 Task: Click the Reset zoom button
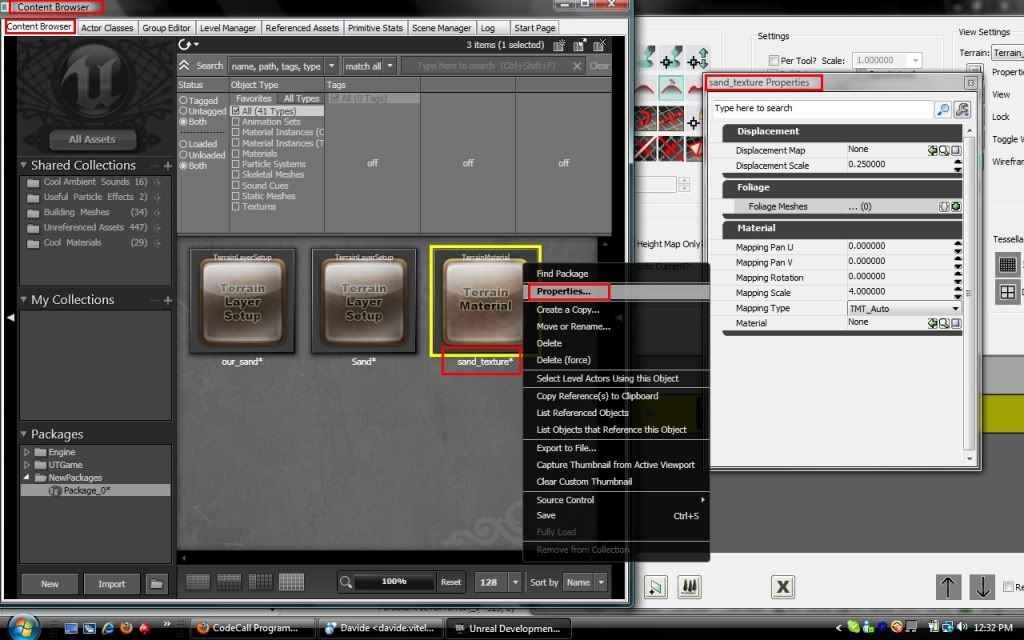click(x=451, y=582)
